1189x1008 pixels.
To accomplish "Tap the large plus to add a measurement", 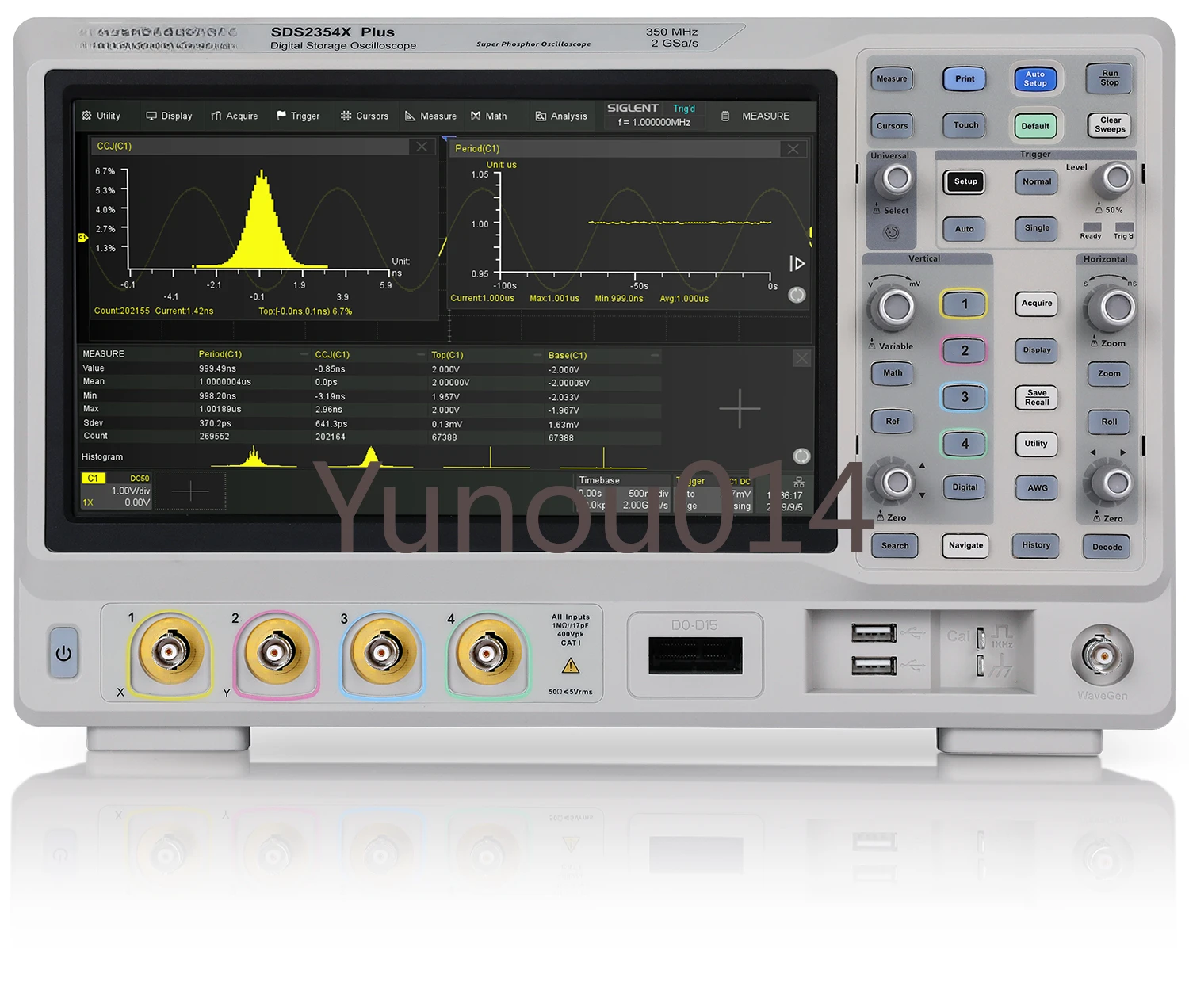I will [x=740, y=409].
